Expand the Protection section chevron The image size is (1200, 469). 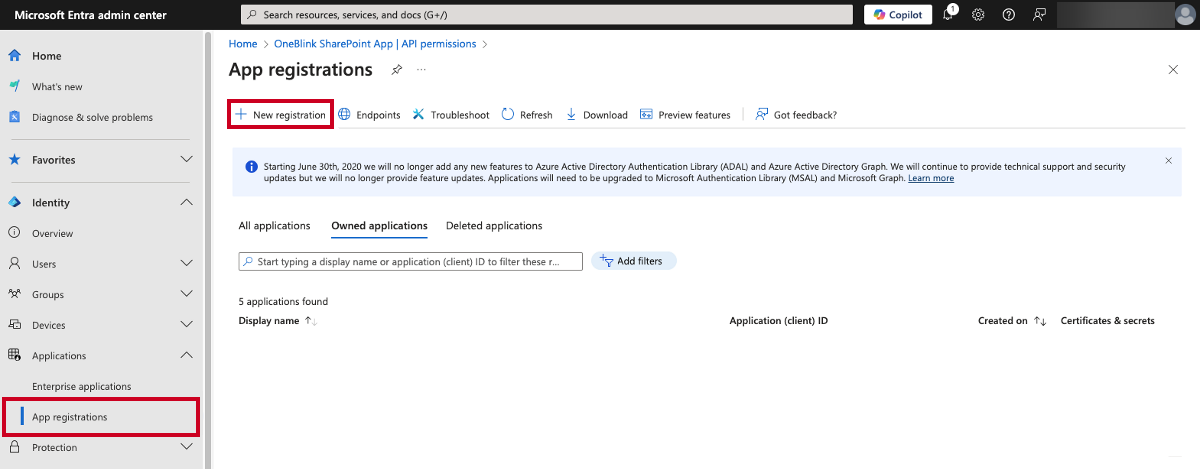(x=186, y=448)
